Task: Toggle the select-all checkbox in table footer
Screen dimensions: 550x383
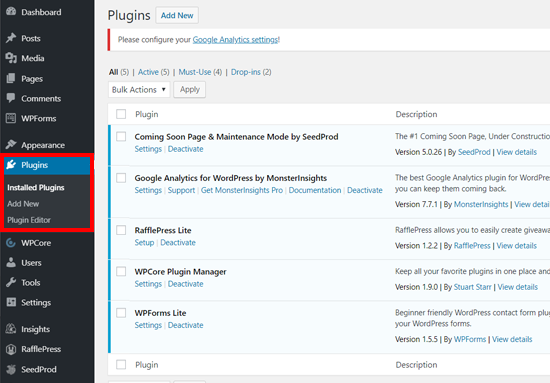Action: point(121,364)
